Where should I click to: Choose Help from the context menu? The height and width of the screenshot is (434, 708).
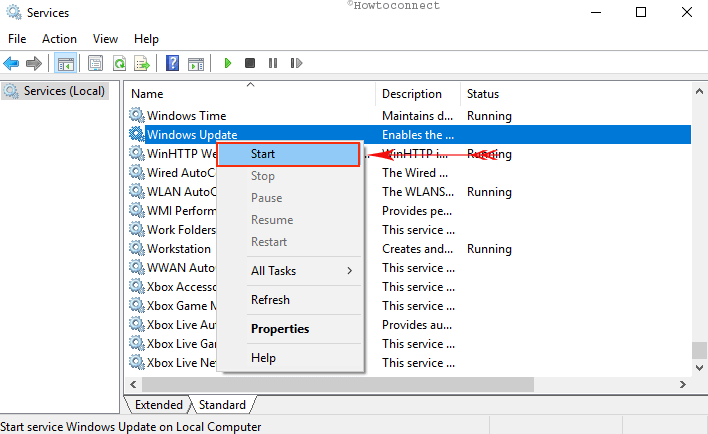click(x=290, y=358)
